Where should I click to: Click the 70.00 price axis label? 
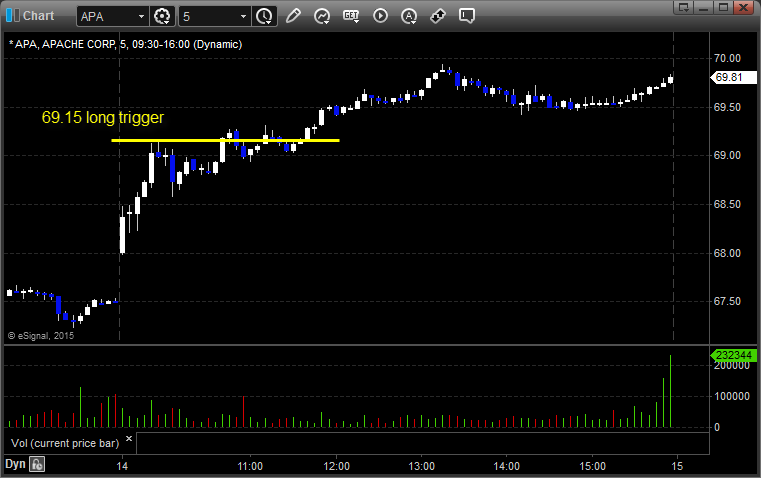tap(727, 58)
